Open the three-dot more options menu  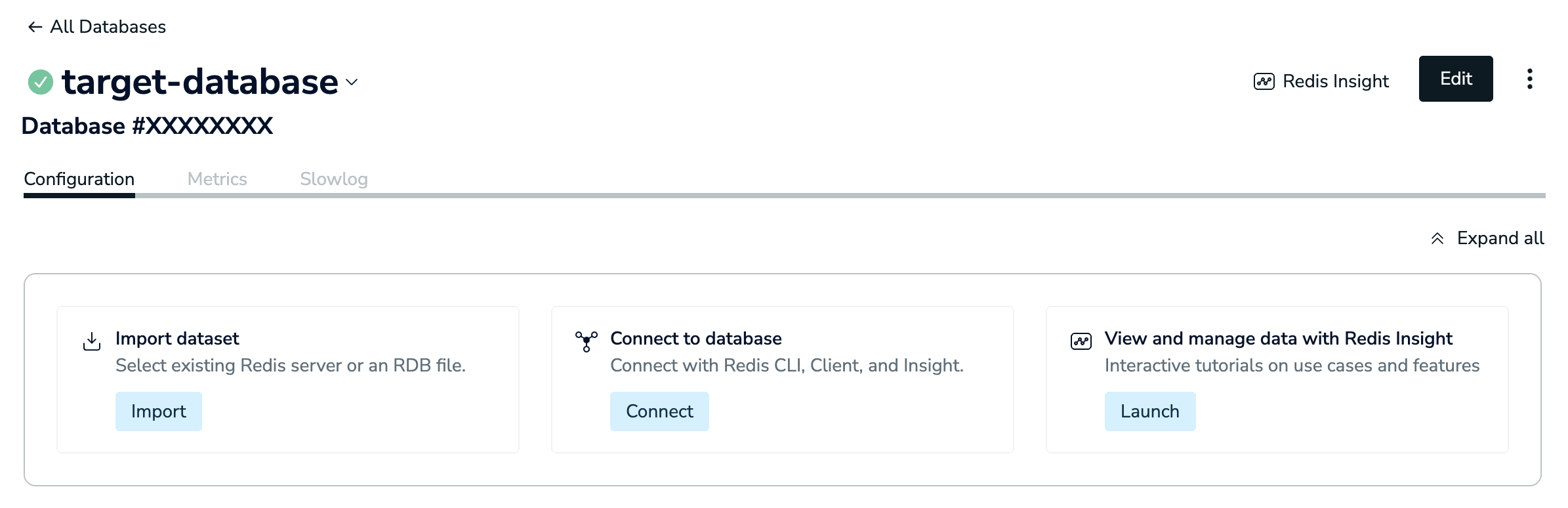[x=1529, y=79]
